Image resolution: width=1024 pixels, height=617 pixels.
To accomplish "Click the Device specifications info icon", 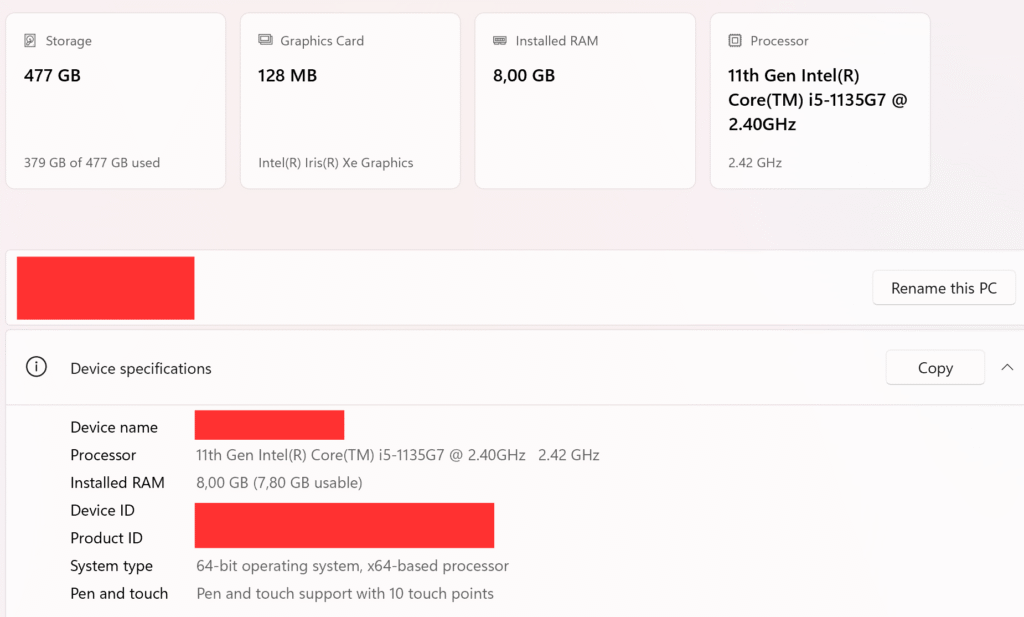I will click(x=36, y=367).
